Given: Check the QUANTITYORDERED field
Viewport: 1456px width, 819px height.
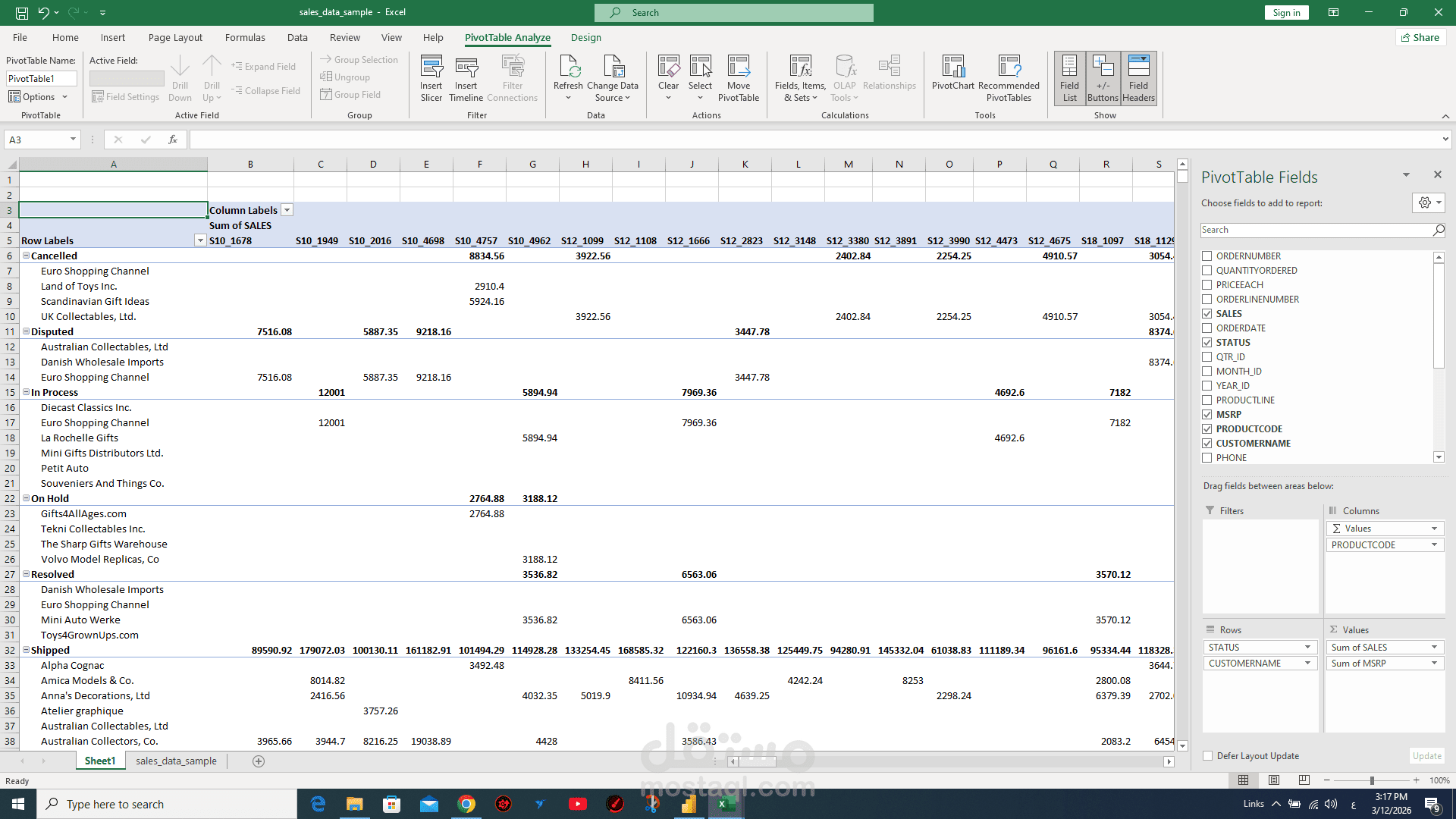Looking at the screenshot, I should [1207, 271].
